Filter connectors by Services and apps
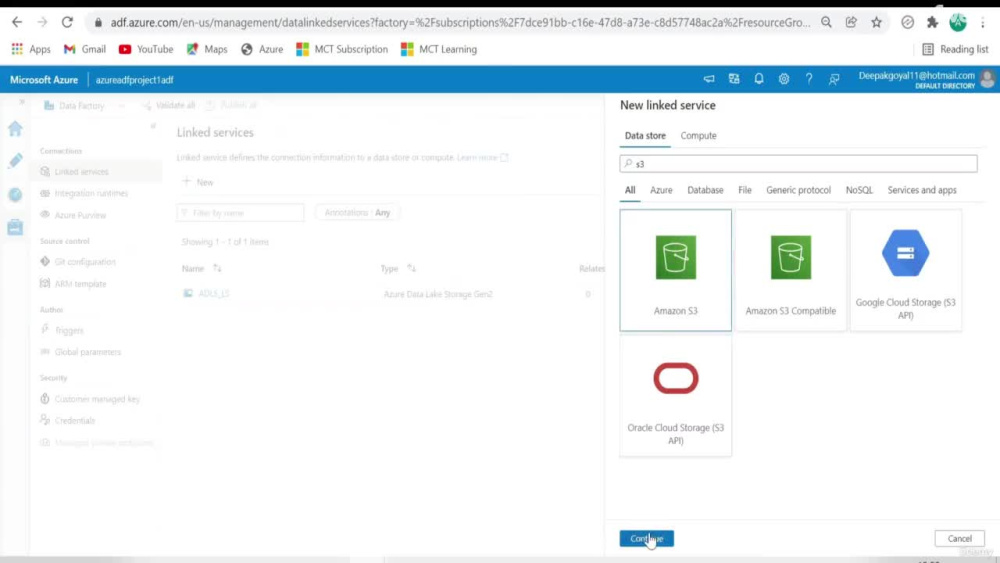 [x=922, y=190]
